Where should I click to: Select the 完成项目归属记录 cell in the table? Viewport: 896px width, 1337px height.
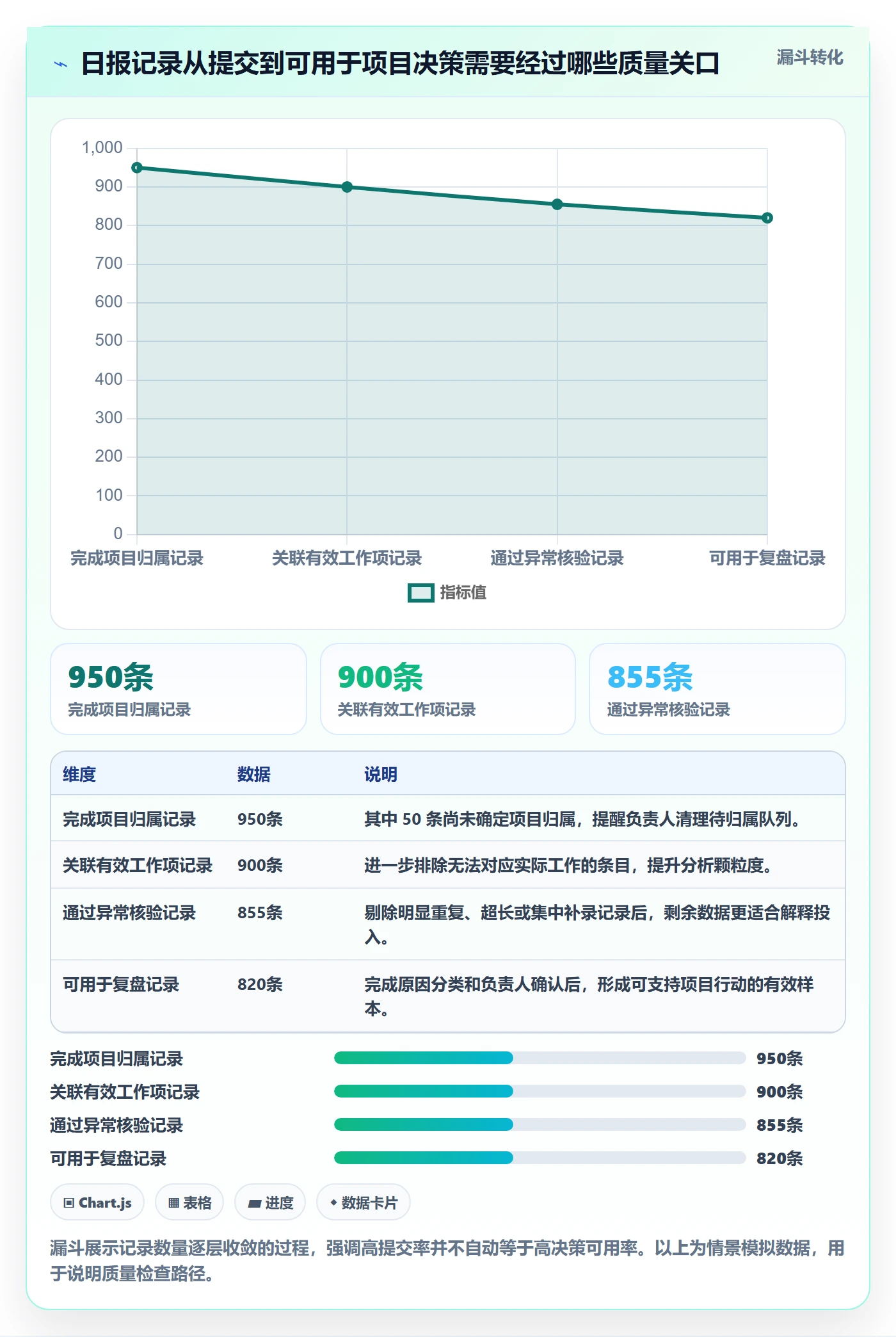(129, 819)
